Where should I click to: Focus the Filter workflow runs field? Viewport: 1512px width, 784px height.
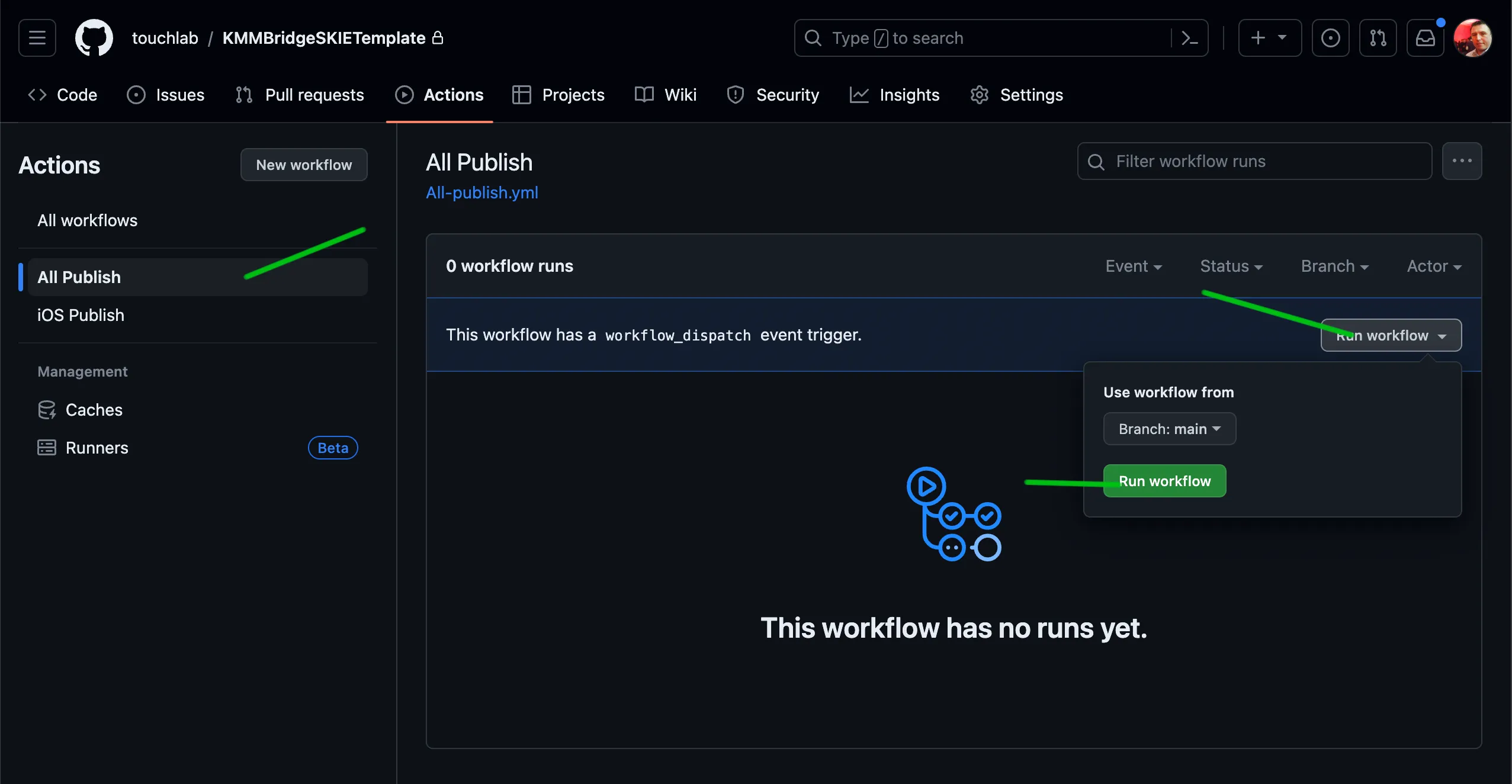click(x=1254, y=161)
